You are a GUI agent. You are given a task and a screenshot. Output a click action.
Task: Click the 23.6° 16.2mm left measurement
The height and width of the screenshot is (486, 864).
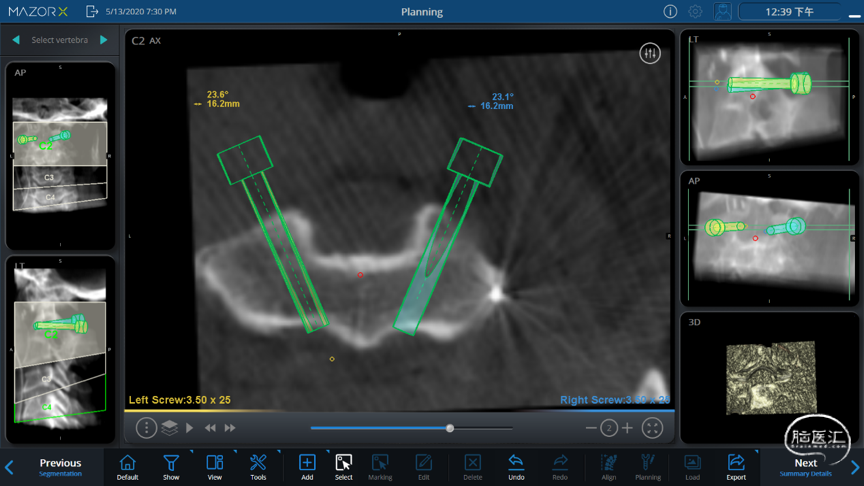point(218,99)
